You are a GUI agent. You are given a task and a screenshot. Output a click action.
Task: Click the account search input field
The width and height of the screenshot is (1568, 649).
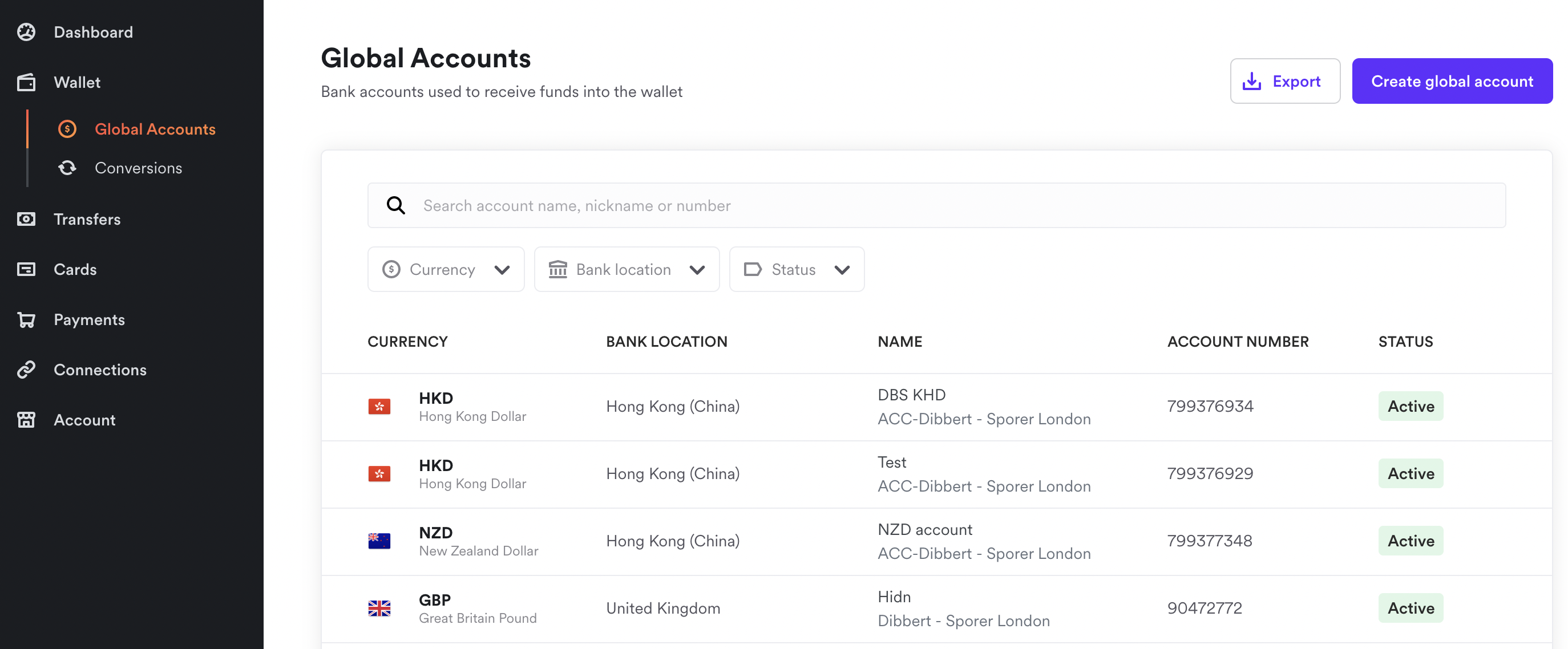(730, 205)
